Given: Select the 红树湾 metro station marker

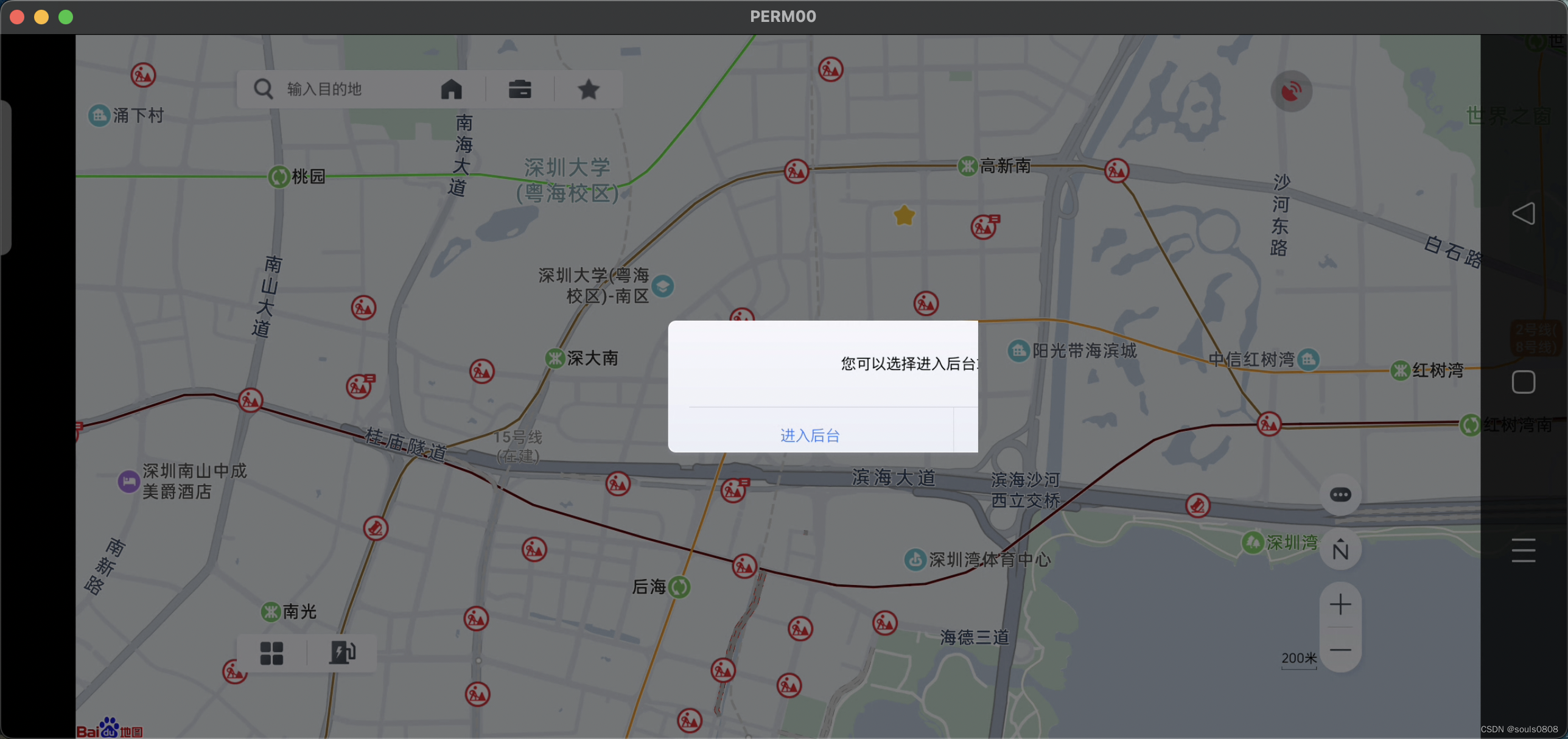Looking at the screenshot, I should [x=1400, y=370].
